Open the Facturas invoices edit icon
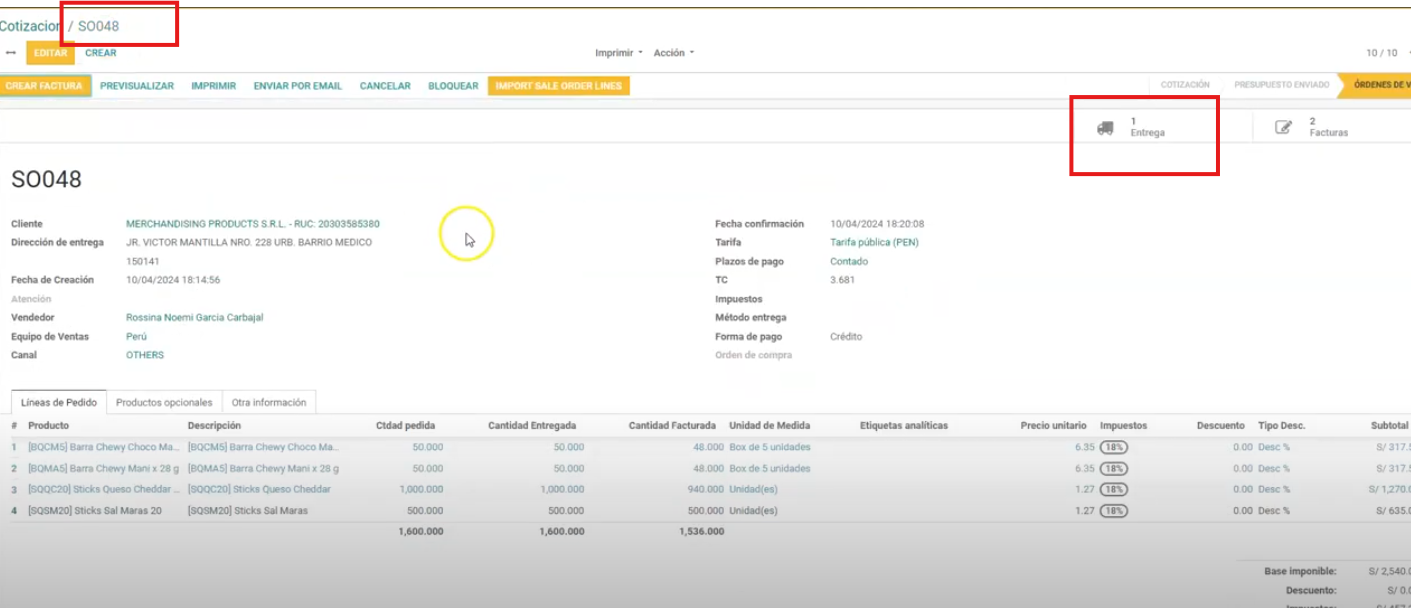 (x=1283, y=127)
